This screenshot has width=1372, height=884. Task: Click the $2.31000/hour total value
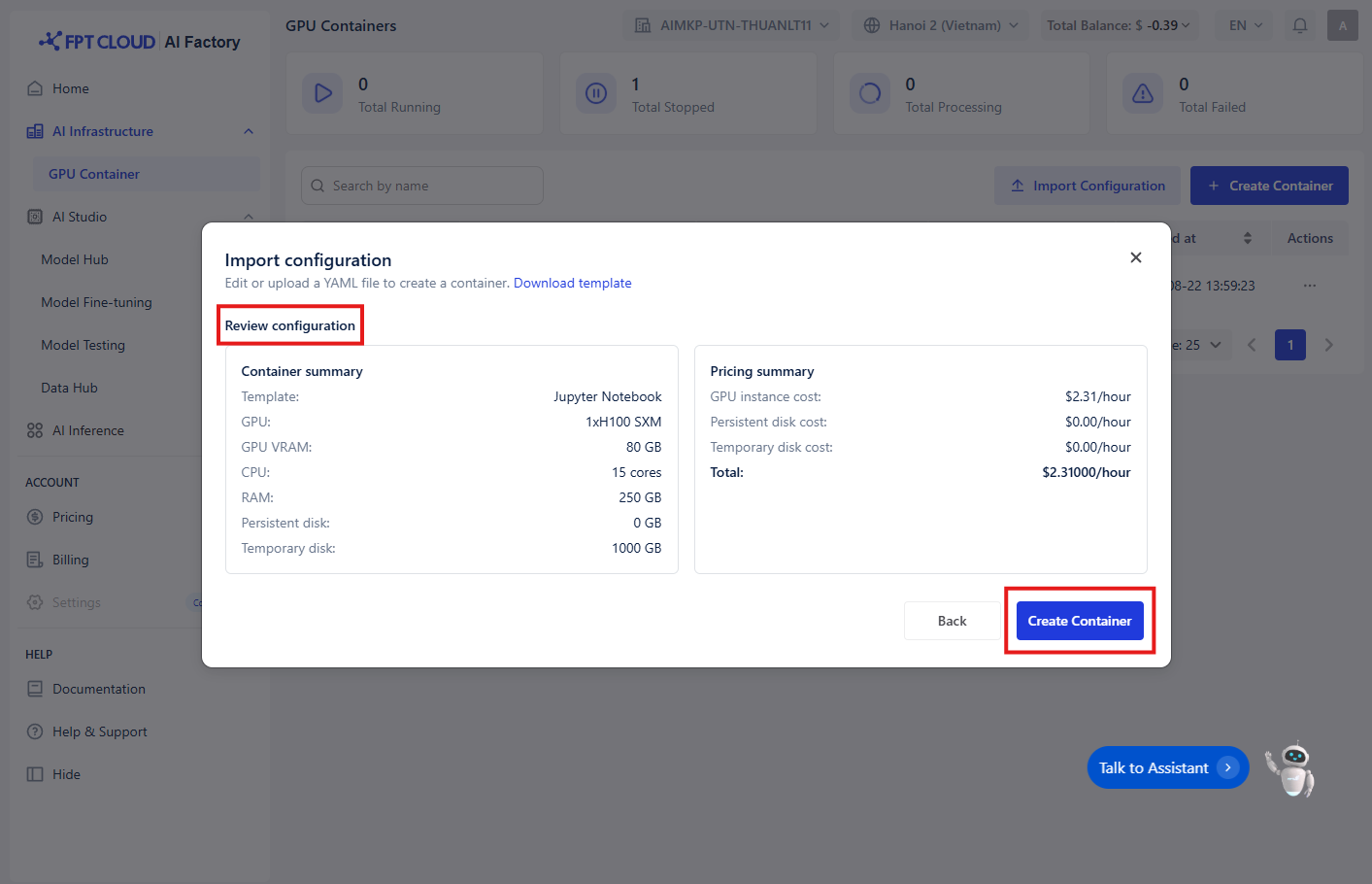coord(1087,472)
